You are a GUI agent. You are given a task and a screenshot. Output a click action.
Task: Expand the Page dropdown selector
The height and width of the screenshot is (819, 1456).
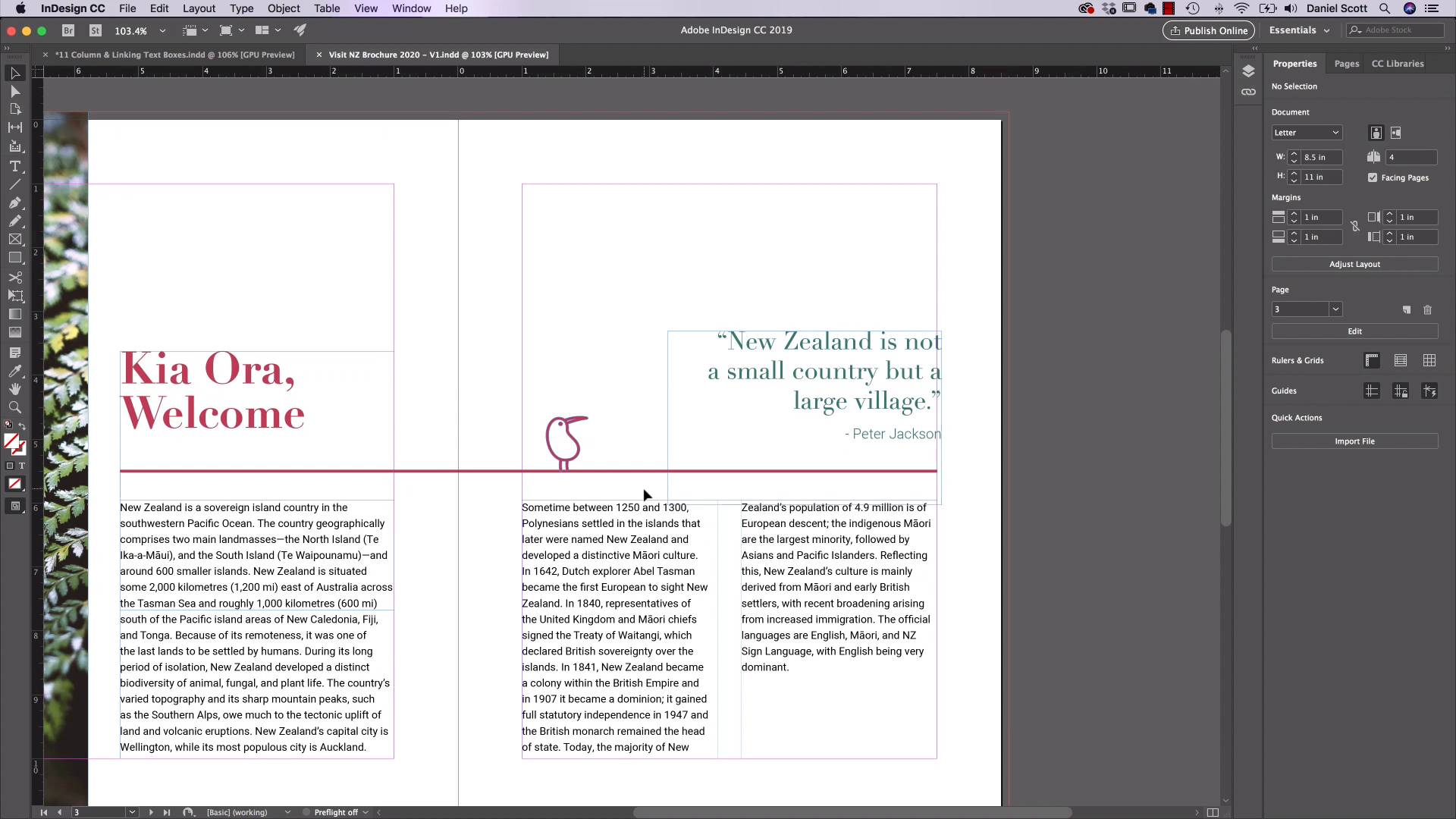coord(1336,309)
